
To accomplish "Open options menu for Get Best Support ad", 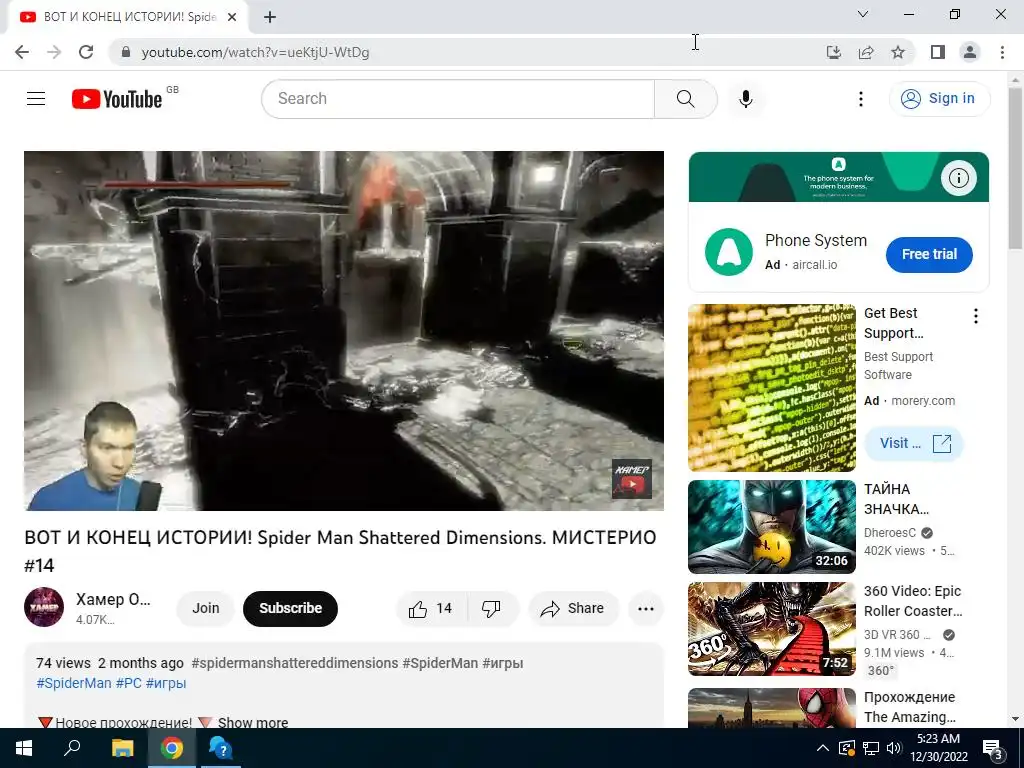I will (x=976, y=317).
